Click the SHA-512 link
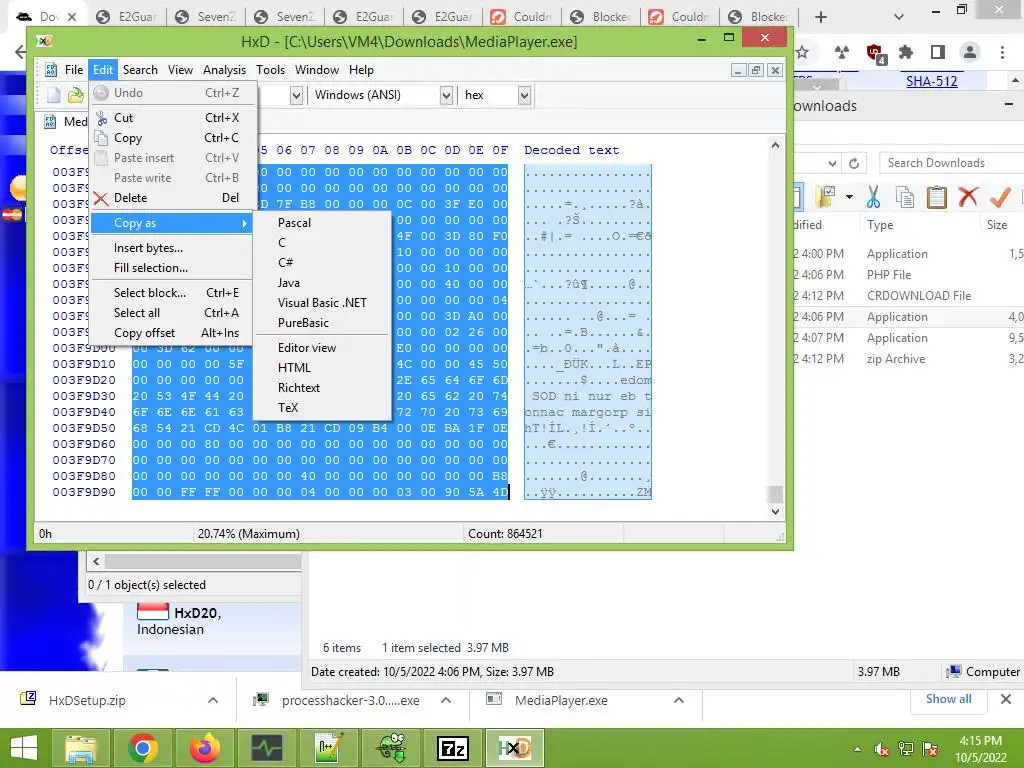 [931, 82]
